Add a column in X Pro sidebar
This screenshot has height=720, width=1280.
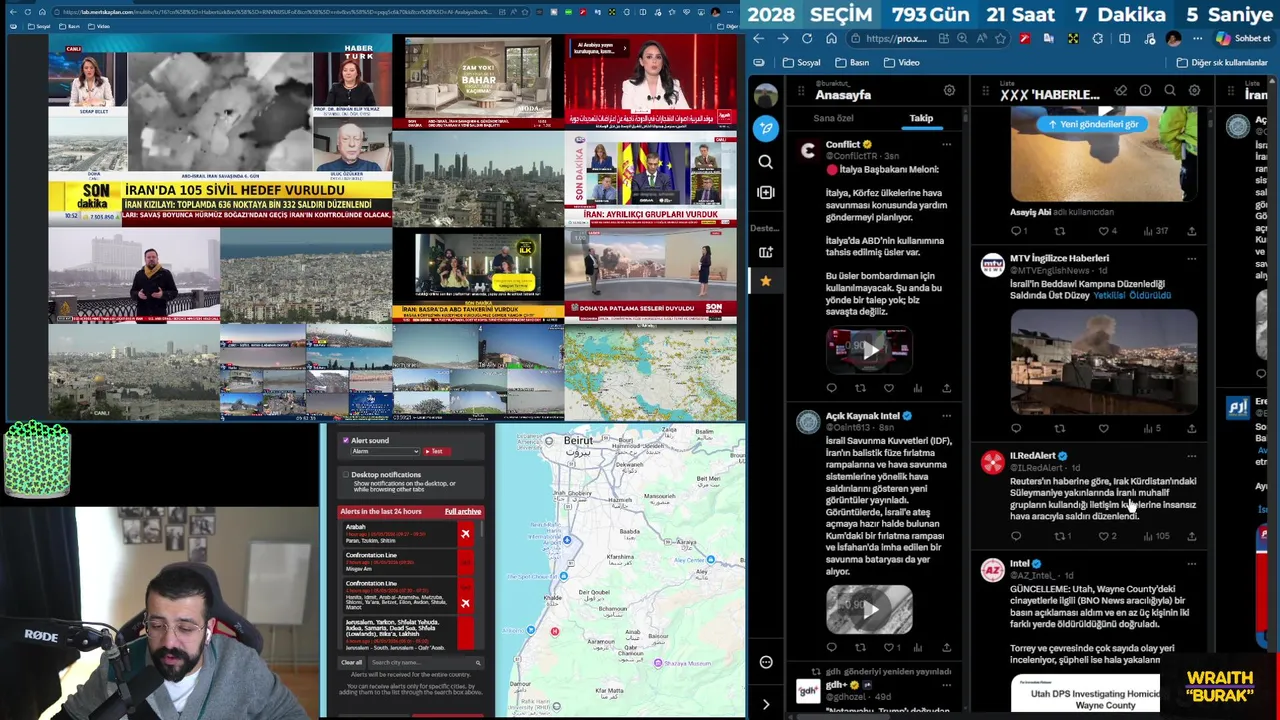pyautogui.click(x=765, y=192)
